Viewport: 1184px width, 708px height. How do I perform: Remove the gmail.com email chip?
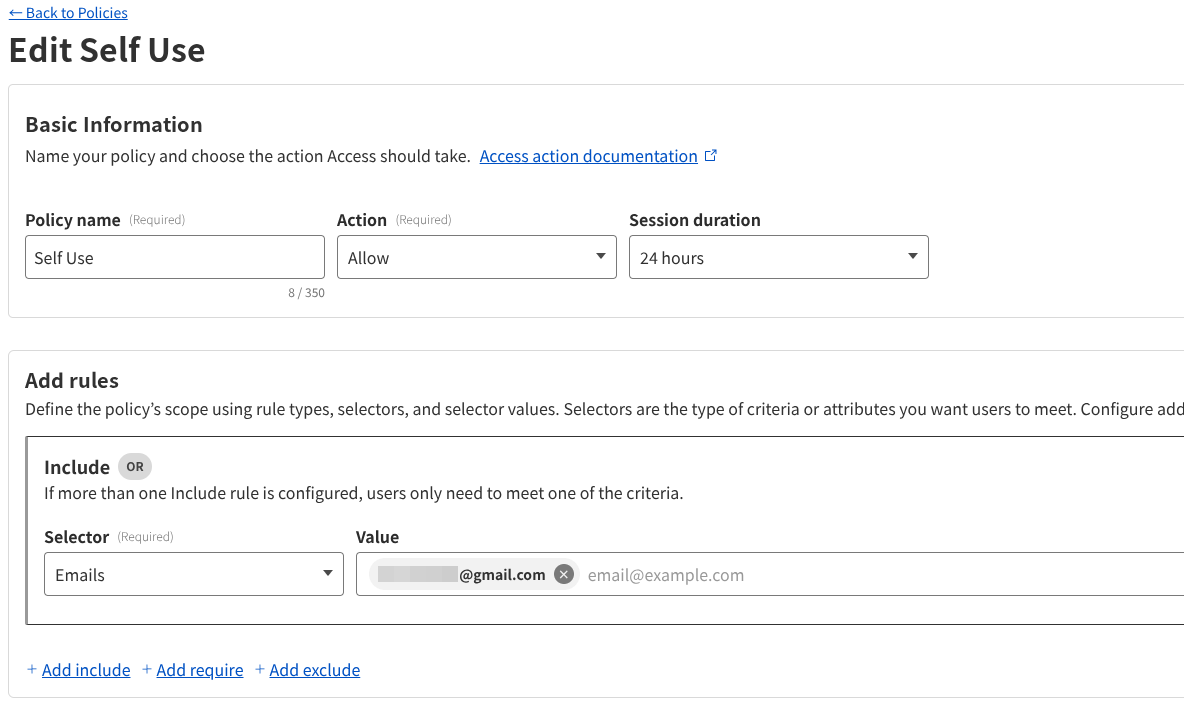(564, 575)
